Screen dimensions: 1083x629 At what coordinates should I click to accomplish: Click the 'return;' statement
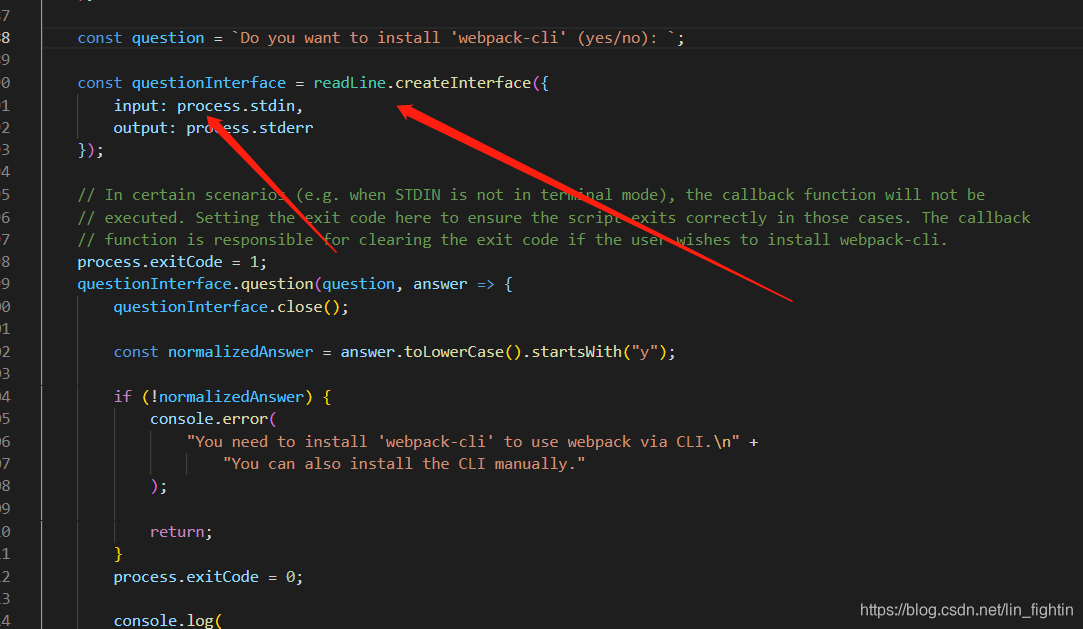pos(182,532)
